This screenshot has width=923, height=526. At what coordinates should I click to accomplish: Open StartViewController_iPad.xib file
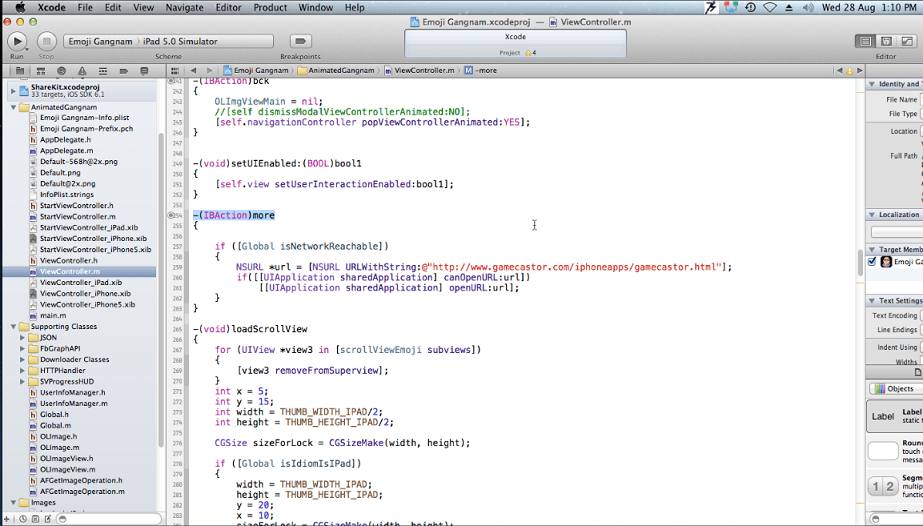tap(89, 228)
